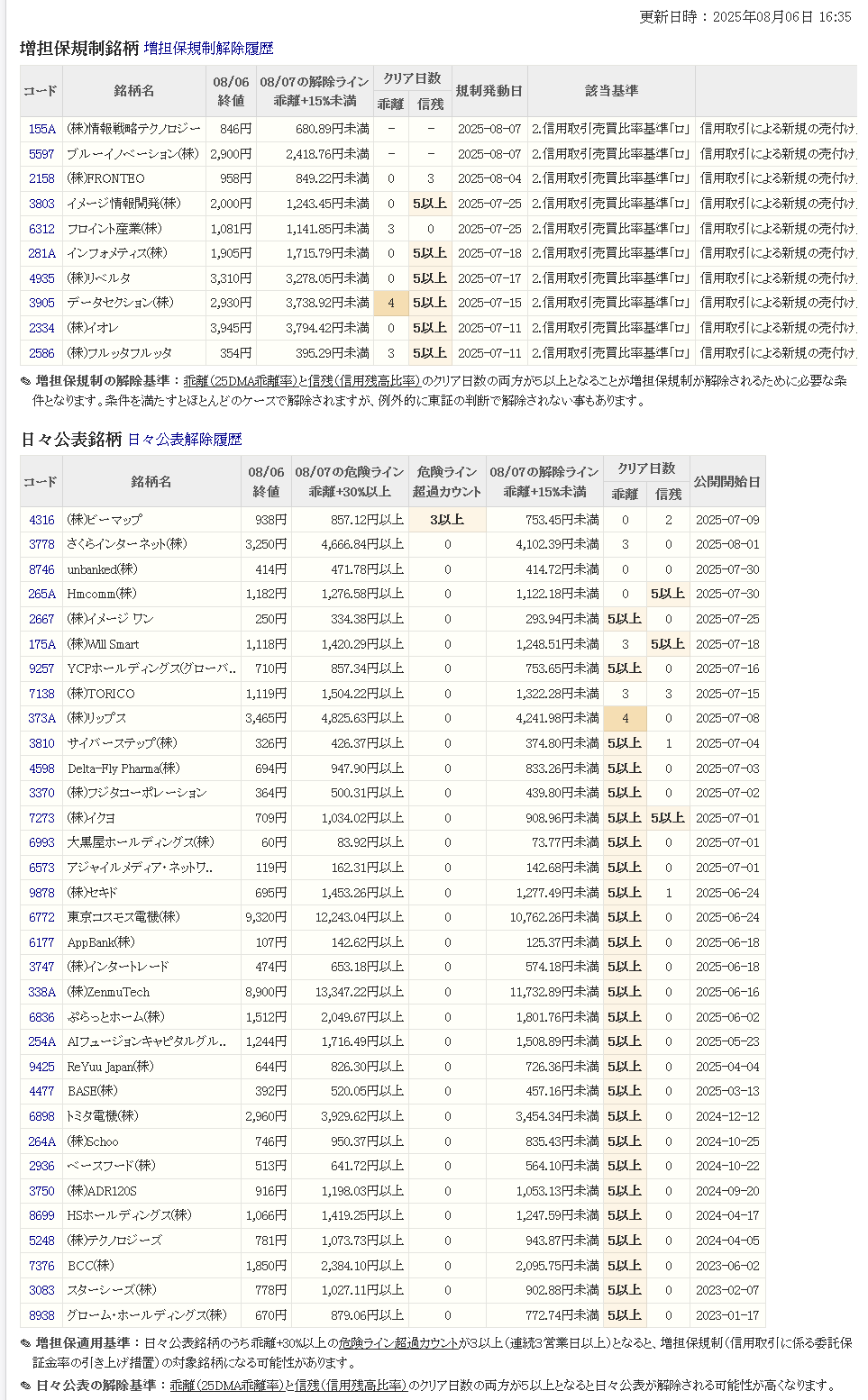Open stock code 4316 link
This screenshot has height=1400, width=868.
pyautogui.click(x=41, y=520)
